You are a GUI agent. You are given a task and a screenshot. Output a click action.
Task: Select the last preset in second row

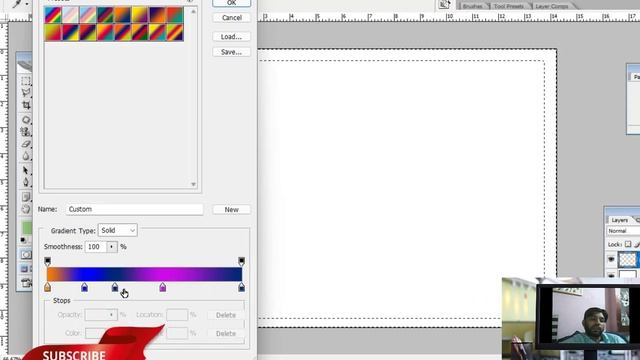point(175,33)
